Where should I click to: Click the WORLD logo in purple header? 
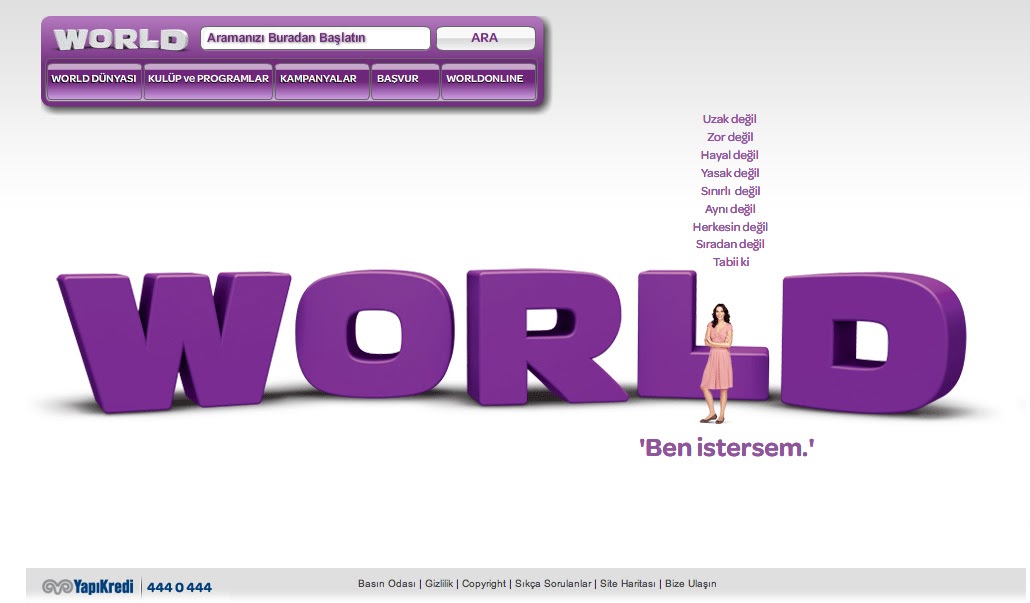pos(121,39)
